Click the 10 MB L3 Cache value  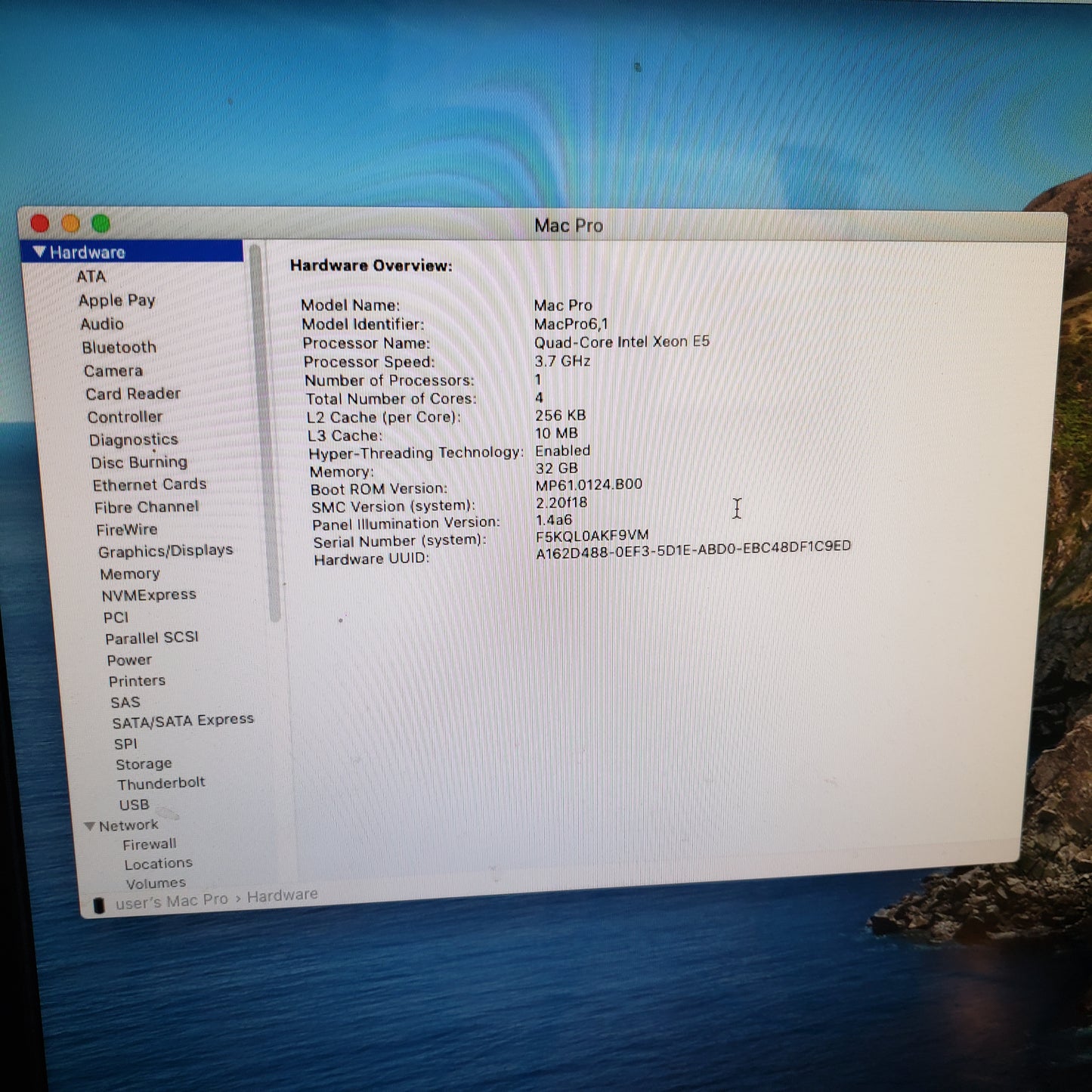556,433
